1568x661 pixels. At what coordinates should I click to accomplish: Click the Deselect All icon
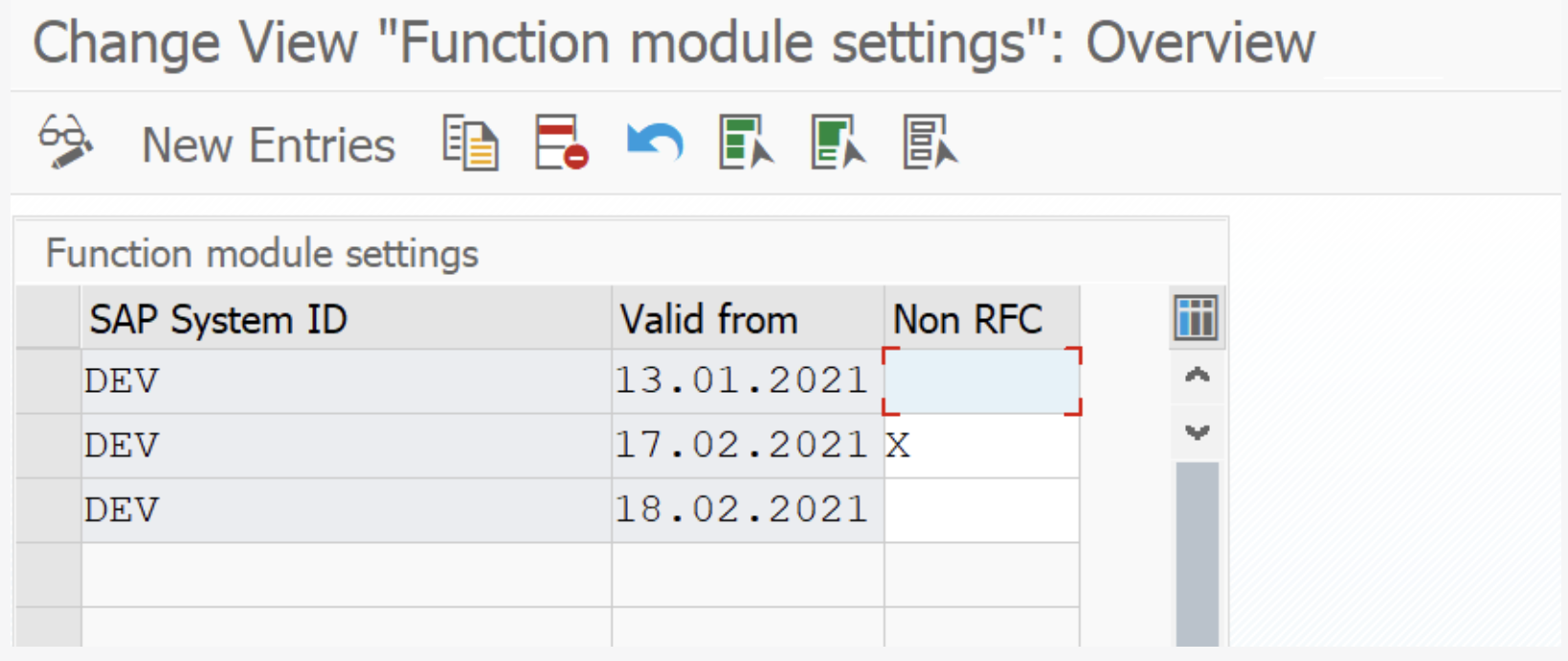pos(929,143)
